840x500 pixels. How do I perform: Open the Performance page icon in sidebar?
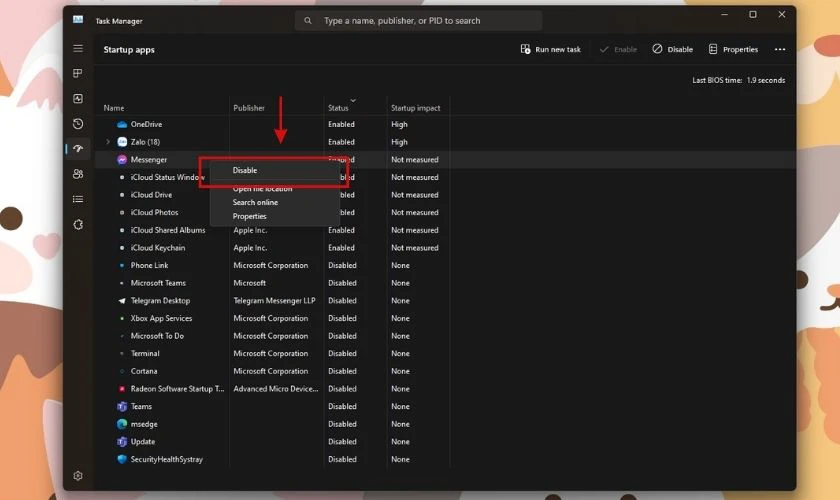tap(78, 99)
